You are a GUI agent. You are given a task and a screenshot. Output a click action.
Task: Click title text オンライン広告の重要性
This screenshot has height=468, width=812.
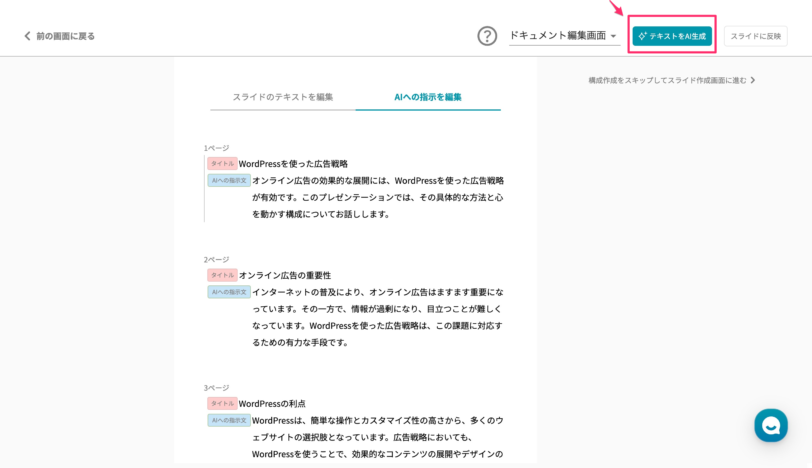click(x=285, y=275)
